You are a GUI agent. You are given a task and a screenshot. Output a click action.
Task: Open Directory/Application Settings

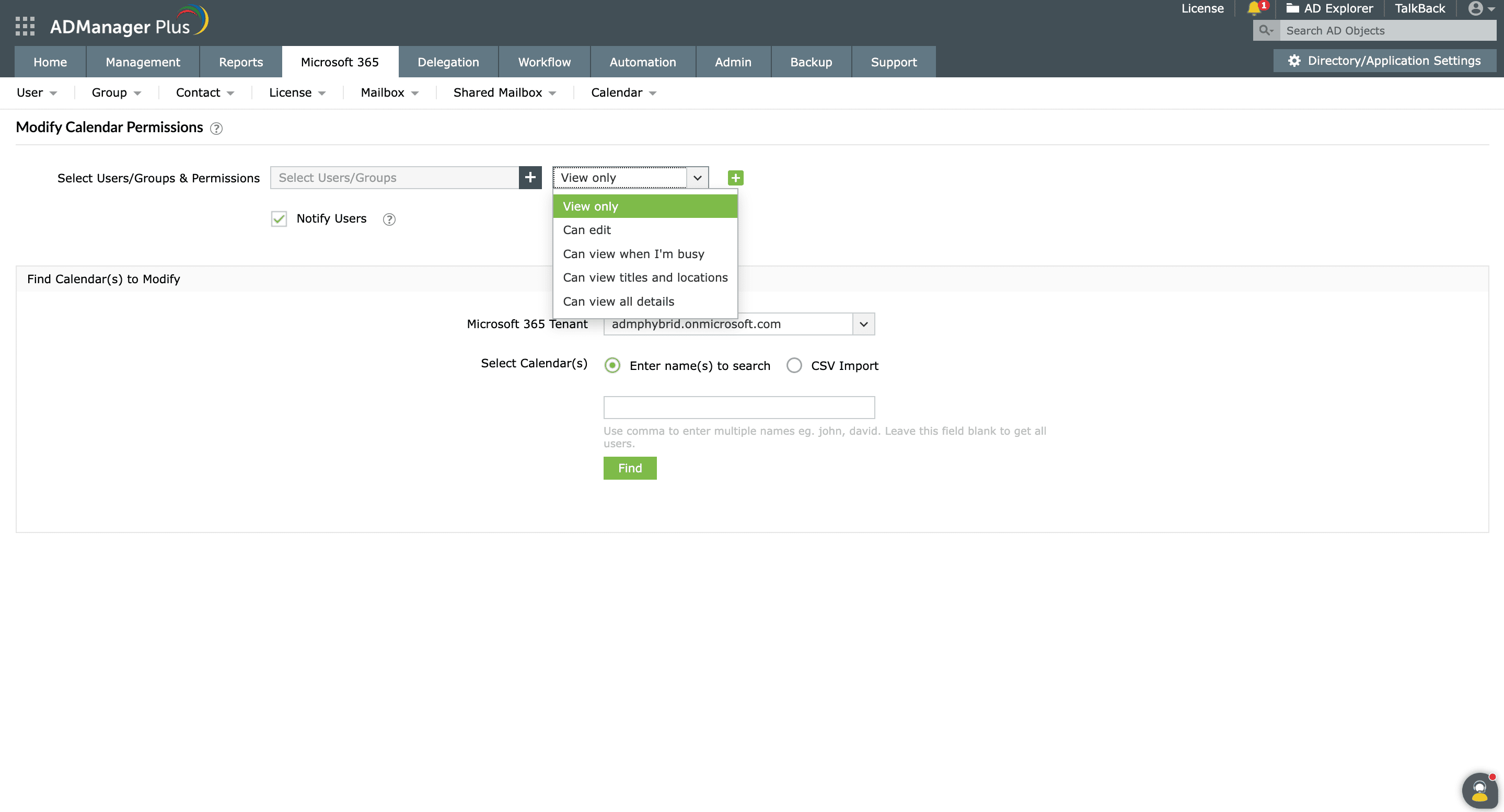[1384, 61]
